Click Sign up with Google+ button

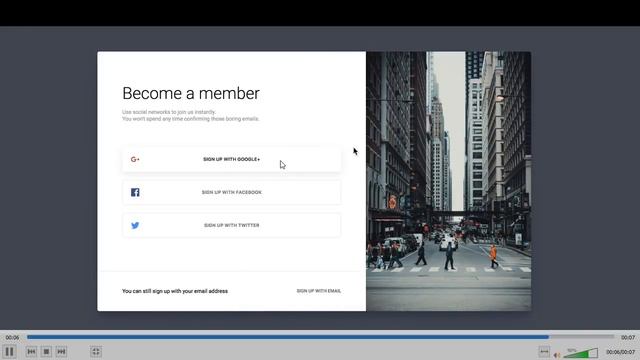231,159
